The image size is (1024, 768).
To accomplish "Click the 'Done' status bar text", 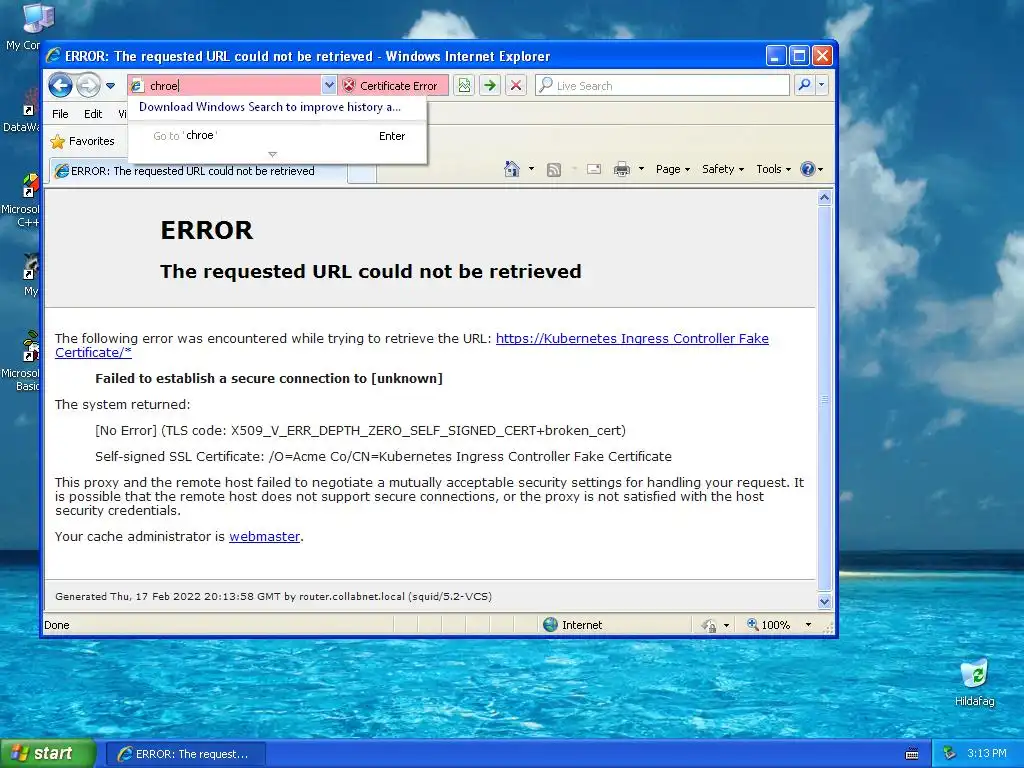I will [57, 625].
